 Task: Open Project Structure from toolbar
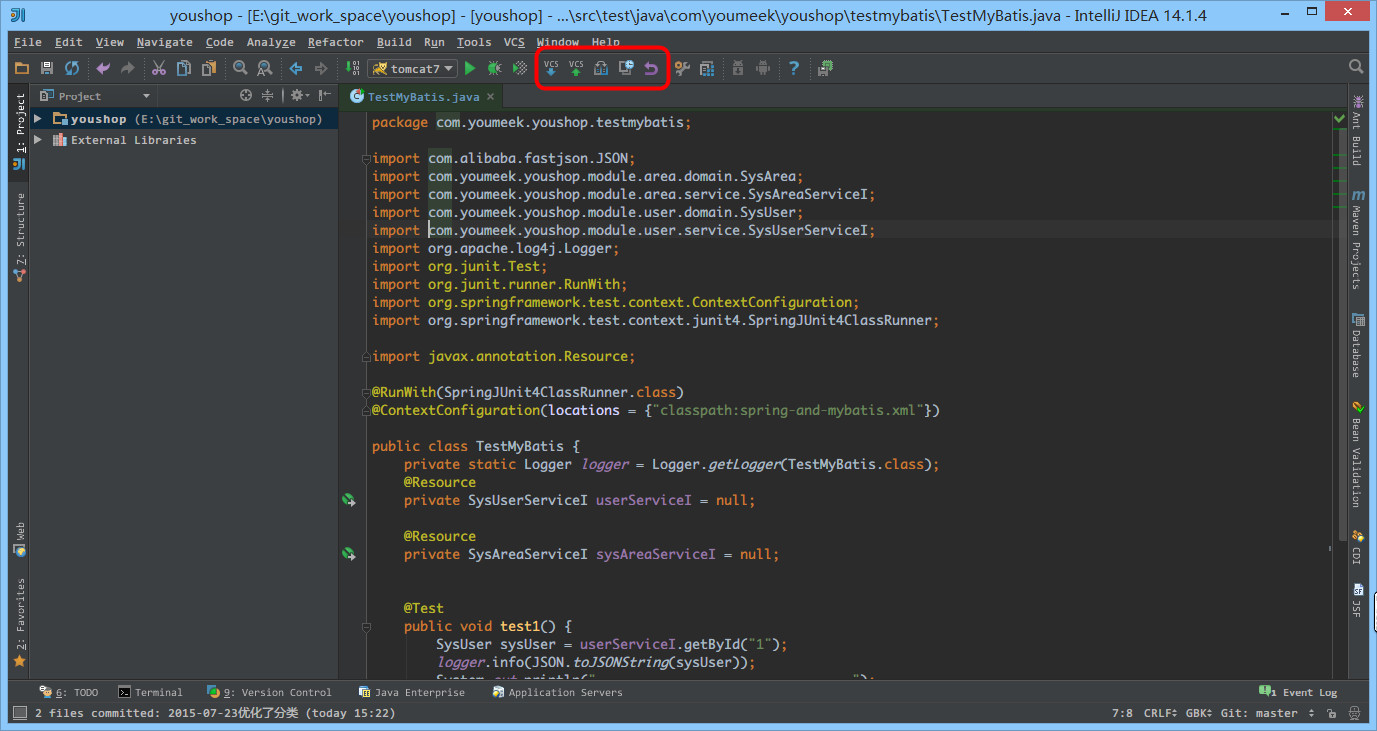pyautogui.click(x=707, y=68)
